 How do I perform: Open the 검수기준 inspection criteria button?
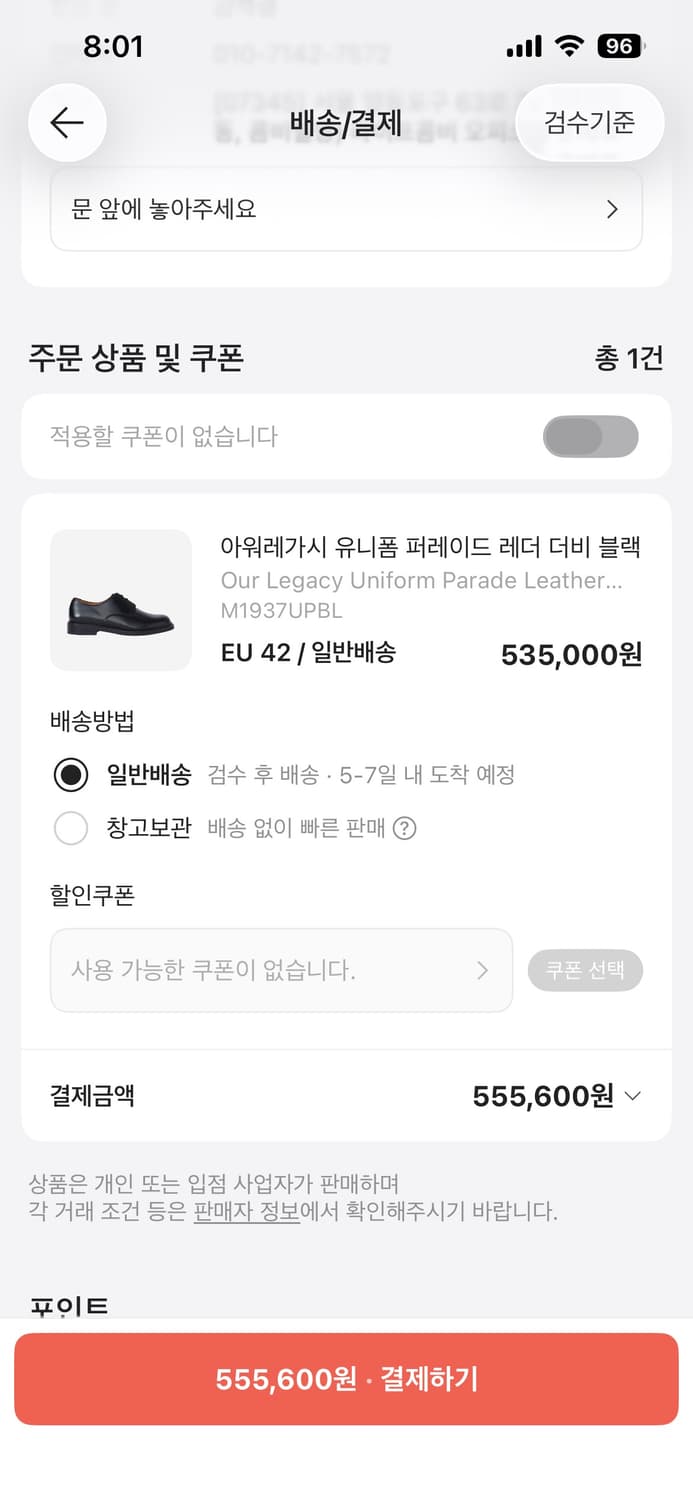(x=590, y=122)
